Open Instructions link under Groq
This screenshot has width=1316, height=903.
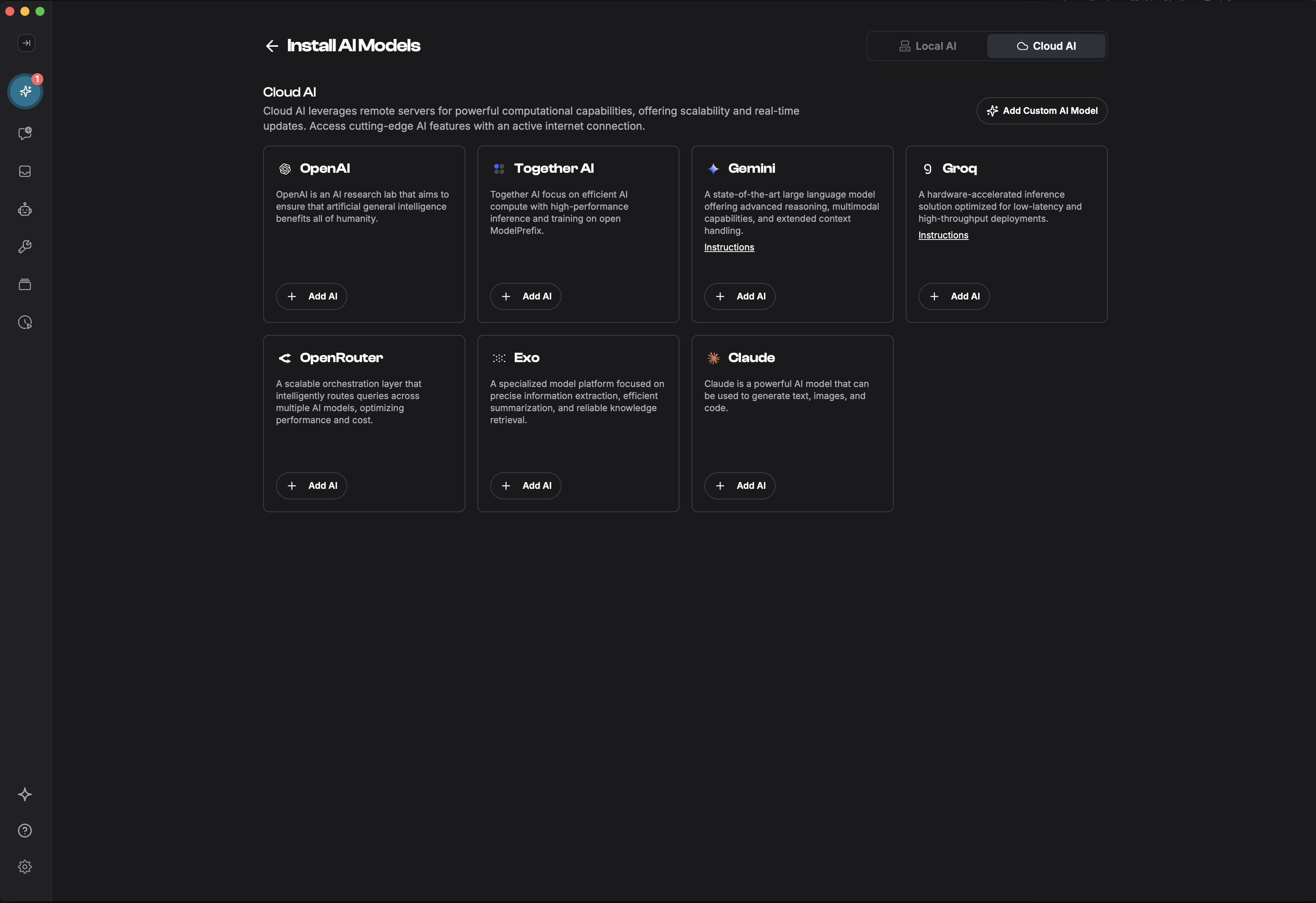click(x=943, y=235)
